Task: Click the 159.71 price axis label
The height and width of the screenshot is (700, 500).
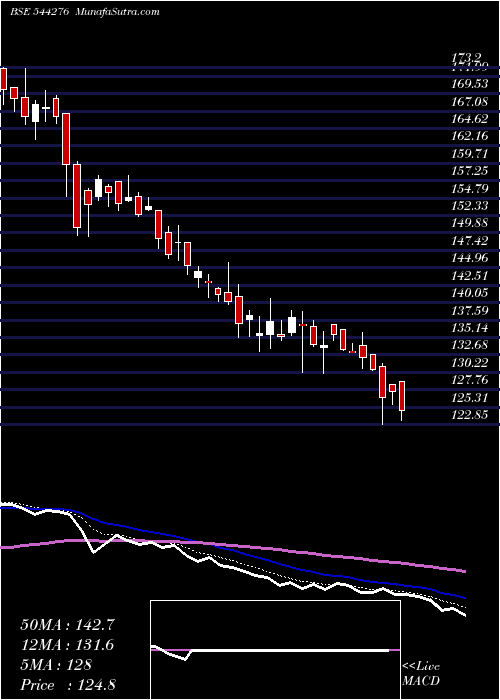Action: 470,154
